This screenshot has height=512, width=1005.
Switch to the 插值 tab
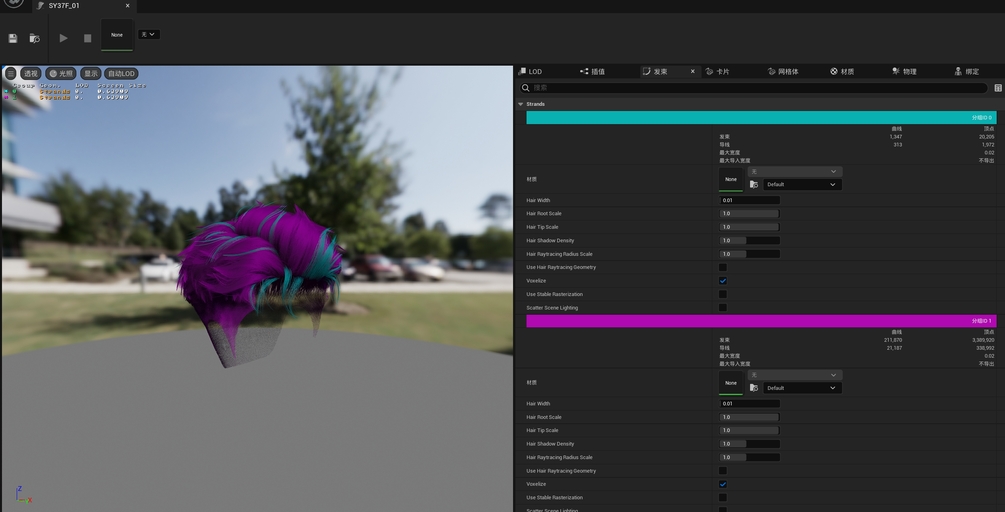coord(592,72)
